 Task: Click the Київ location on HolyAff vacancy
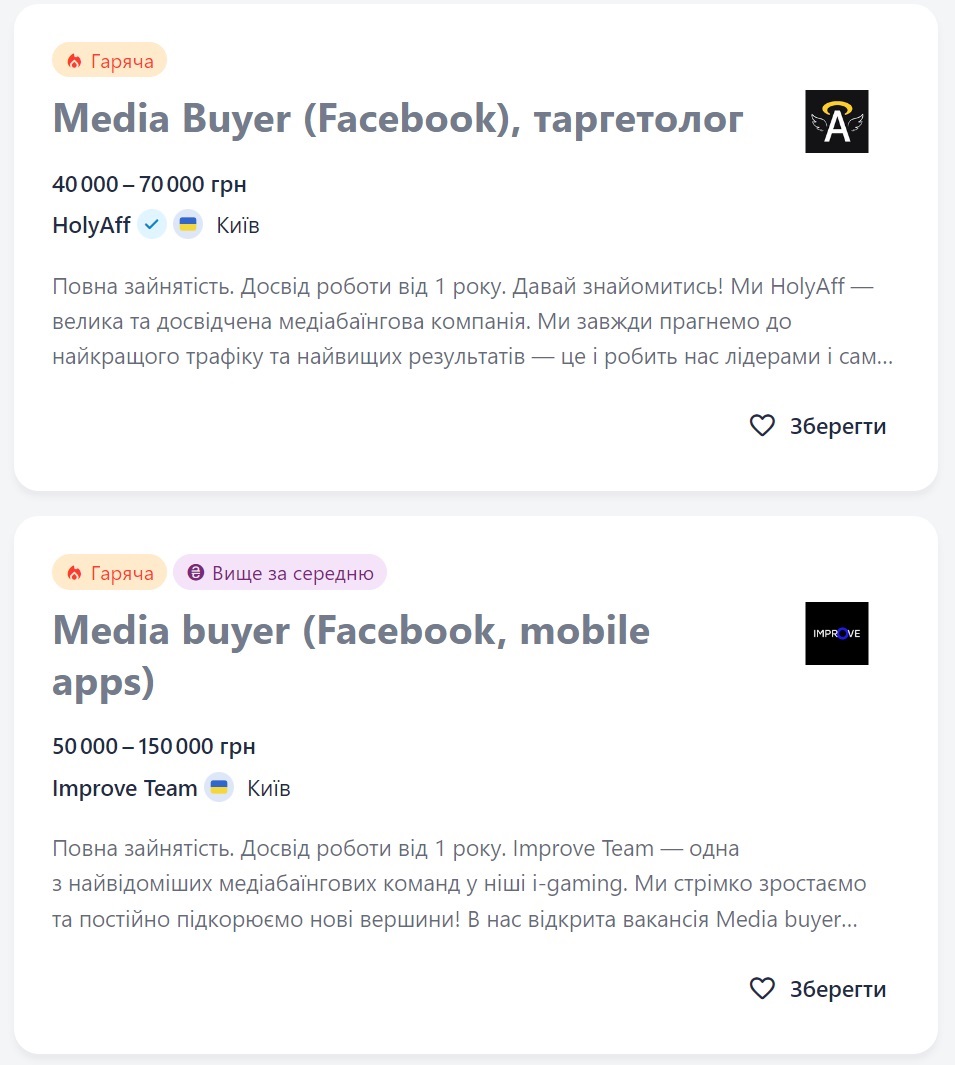(x=238, y=225)
